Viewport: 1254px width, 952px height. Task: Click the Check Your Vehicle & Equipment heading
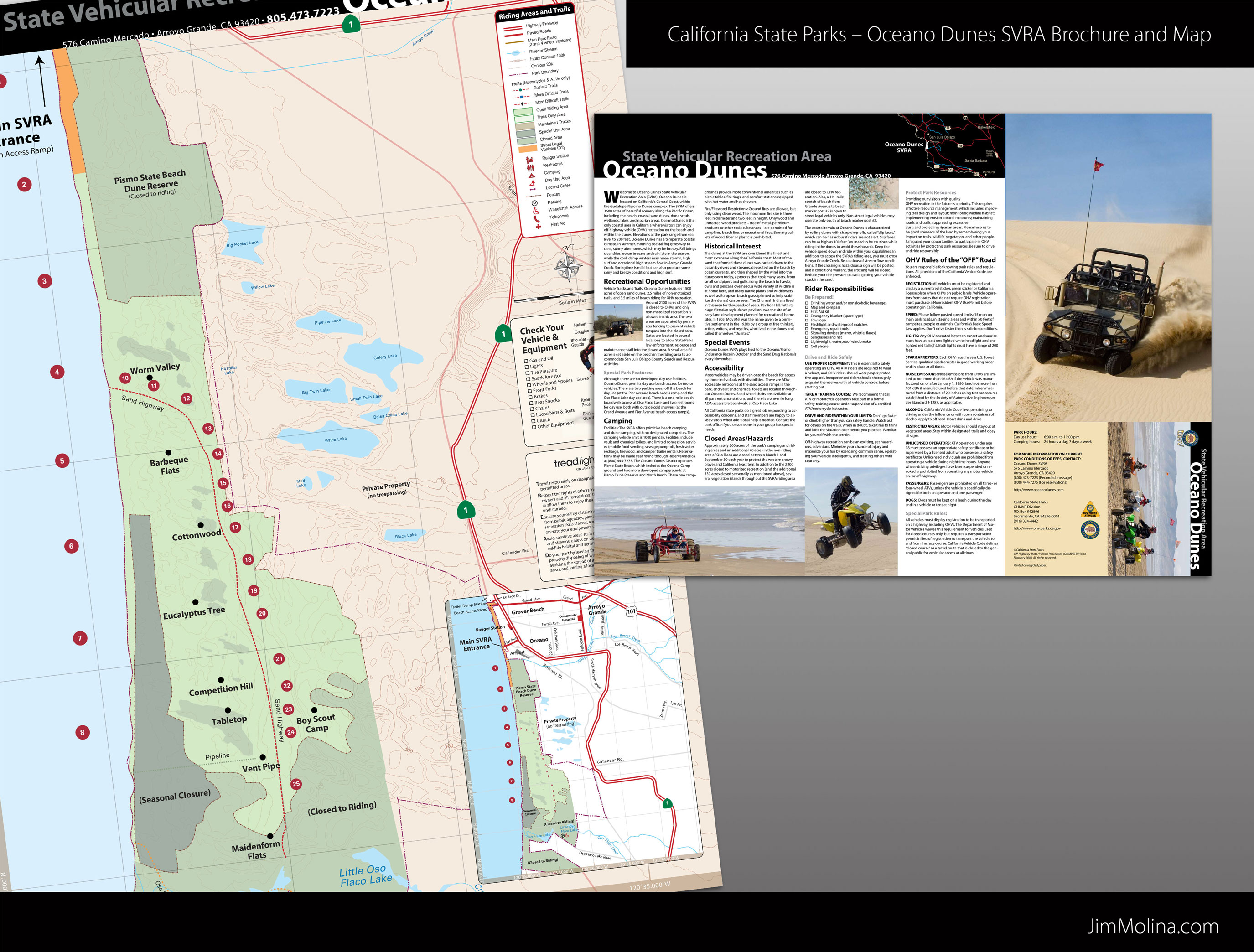[543, 338]
